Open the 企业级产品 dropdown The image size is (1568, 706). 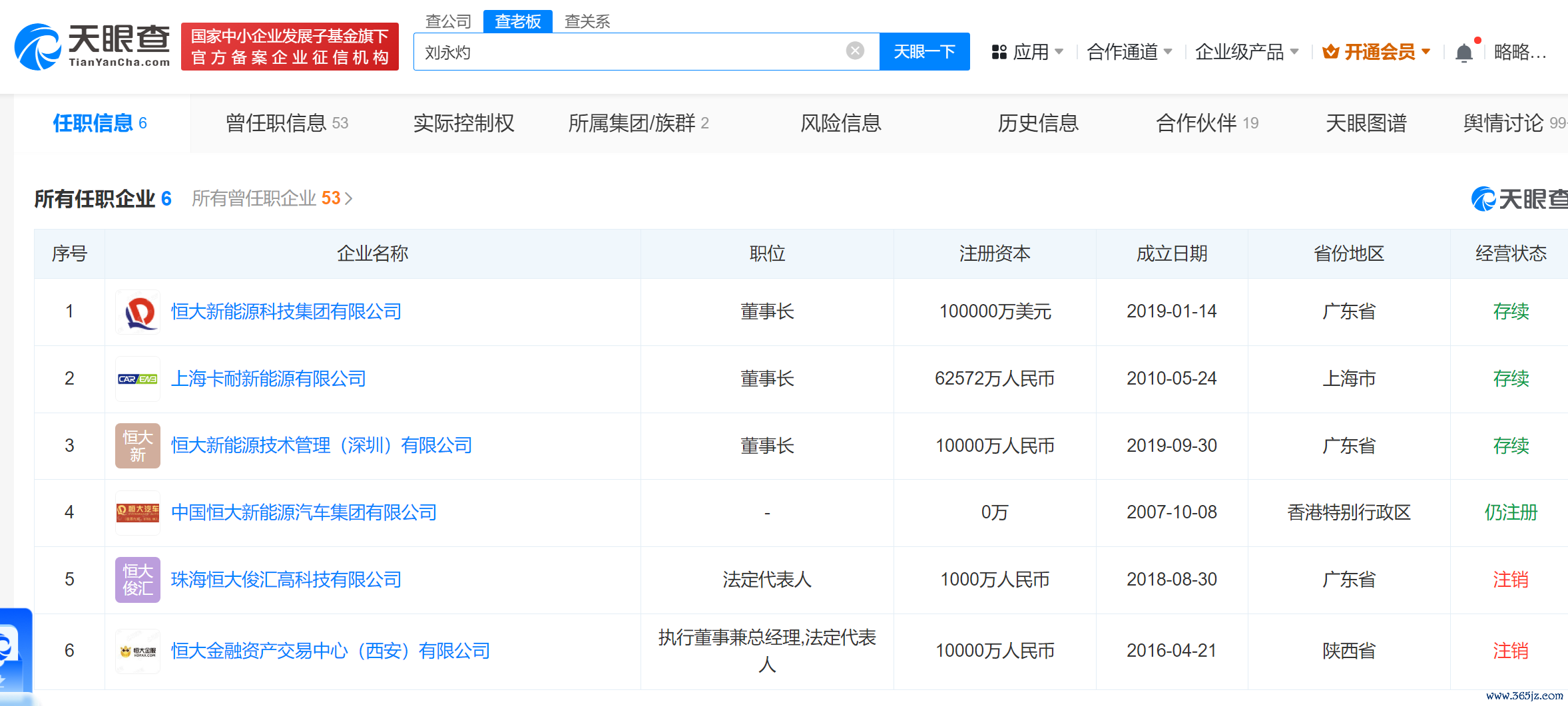point(1246,52)
